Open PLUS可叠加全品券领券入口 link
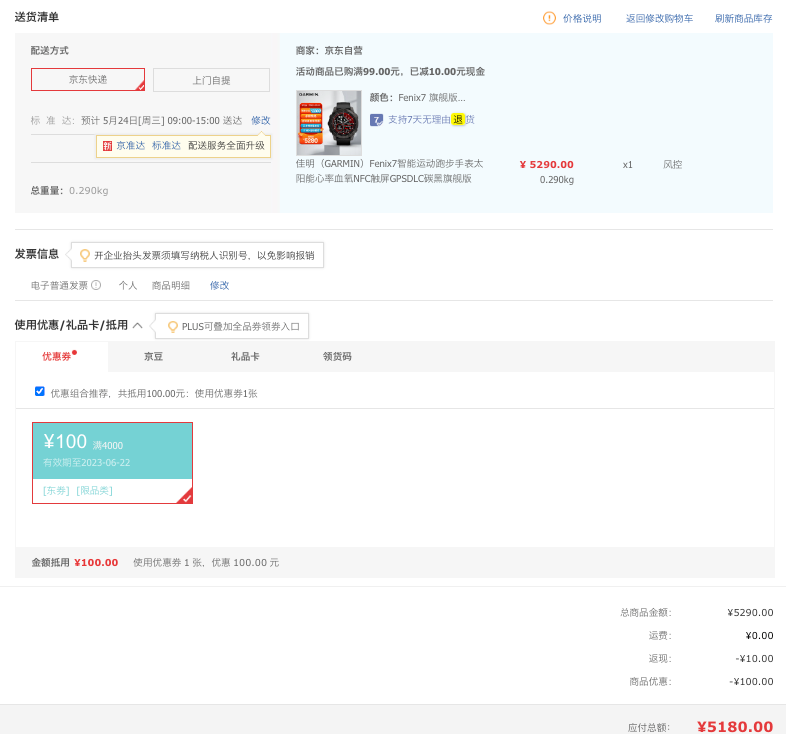Image resolution: width=786 pixels, height=734 pixels. click(241, 326)
